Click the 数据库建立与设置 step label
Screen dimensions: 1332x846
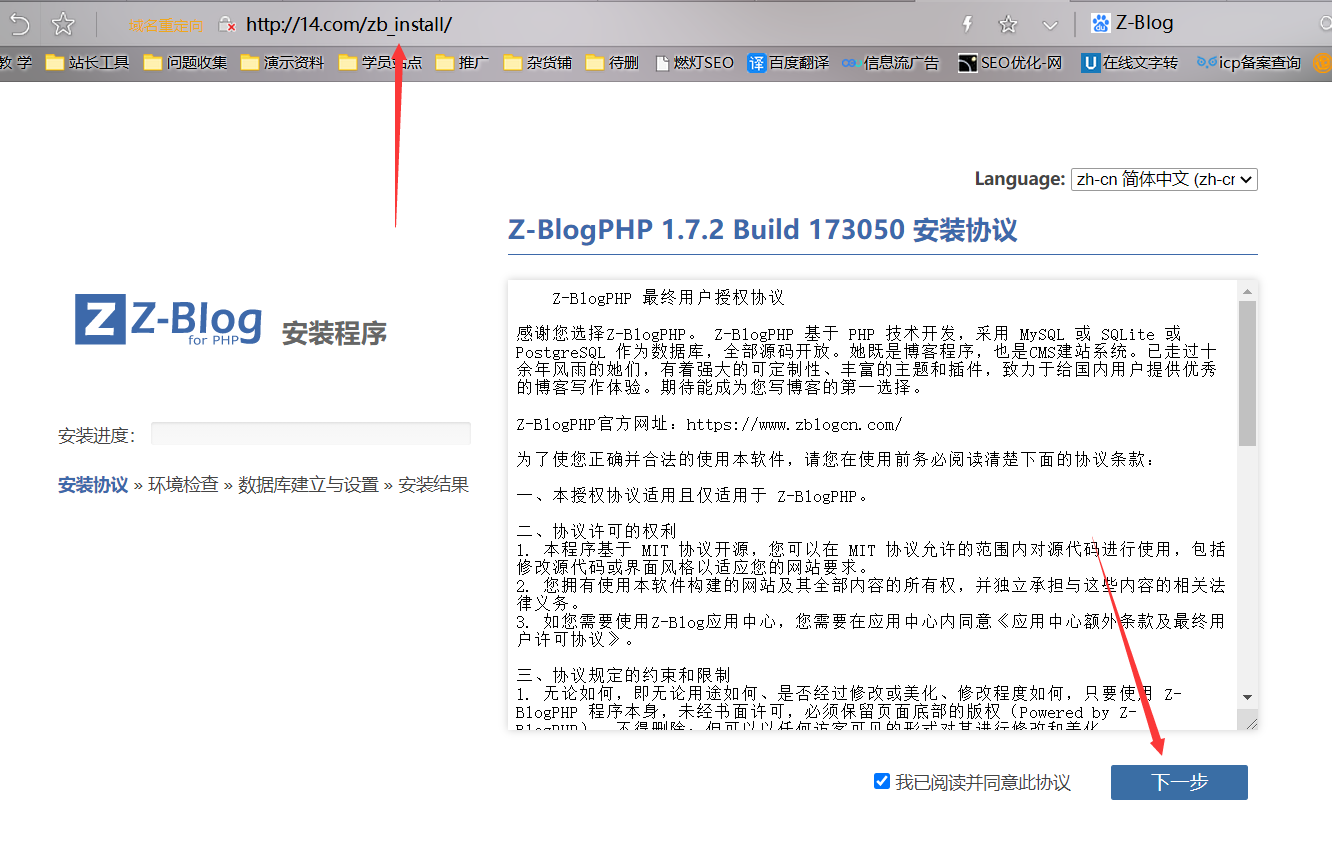(308, 485)
